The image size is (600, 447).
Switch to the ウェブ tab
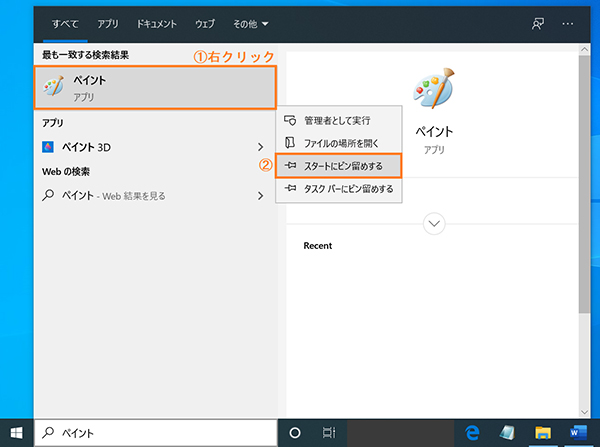tap(205, 24)
